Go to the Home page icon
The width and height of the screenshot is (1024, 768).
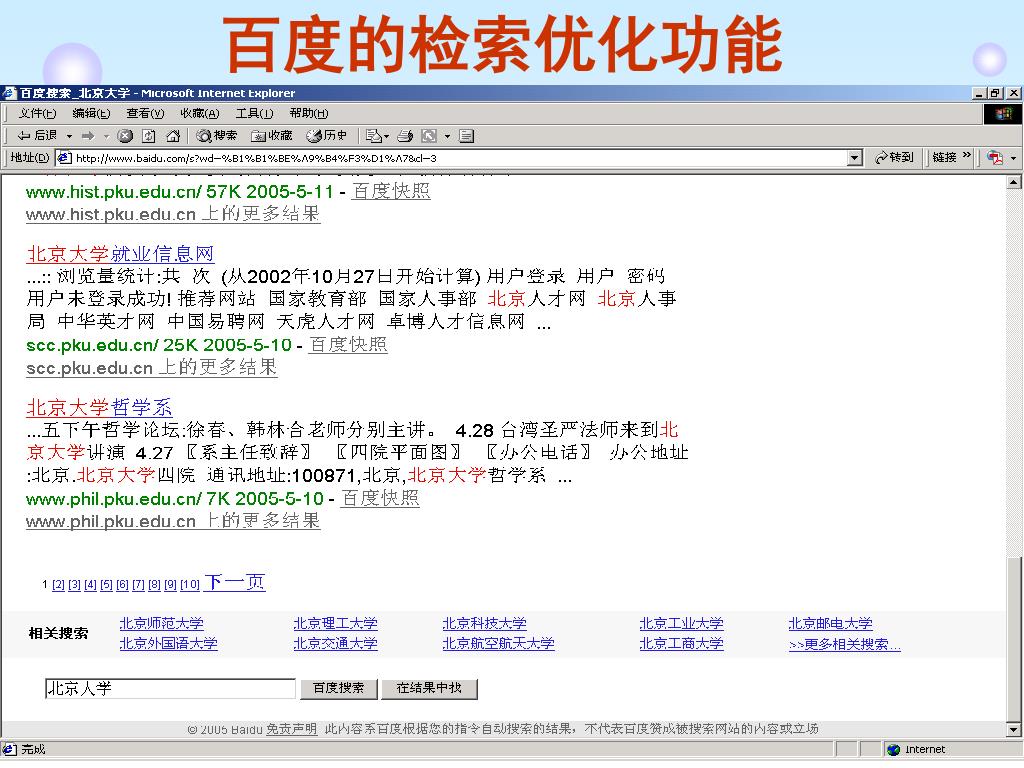pyautogui.click(x=173, y=136)
